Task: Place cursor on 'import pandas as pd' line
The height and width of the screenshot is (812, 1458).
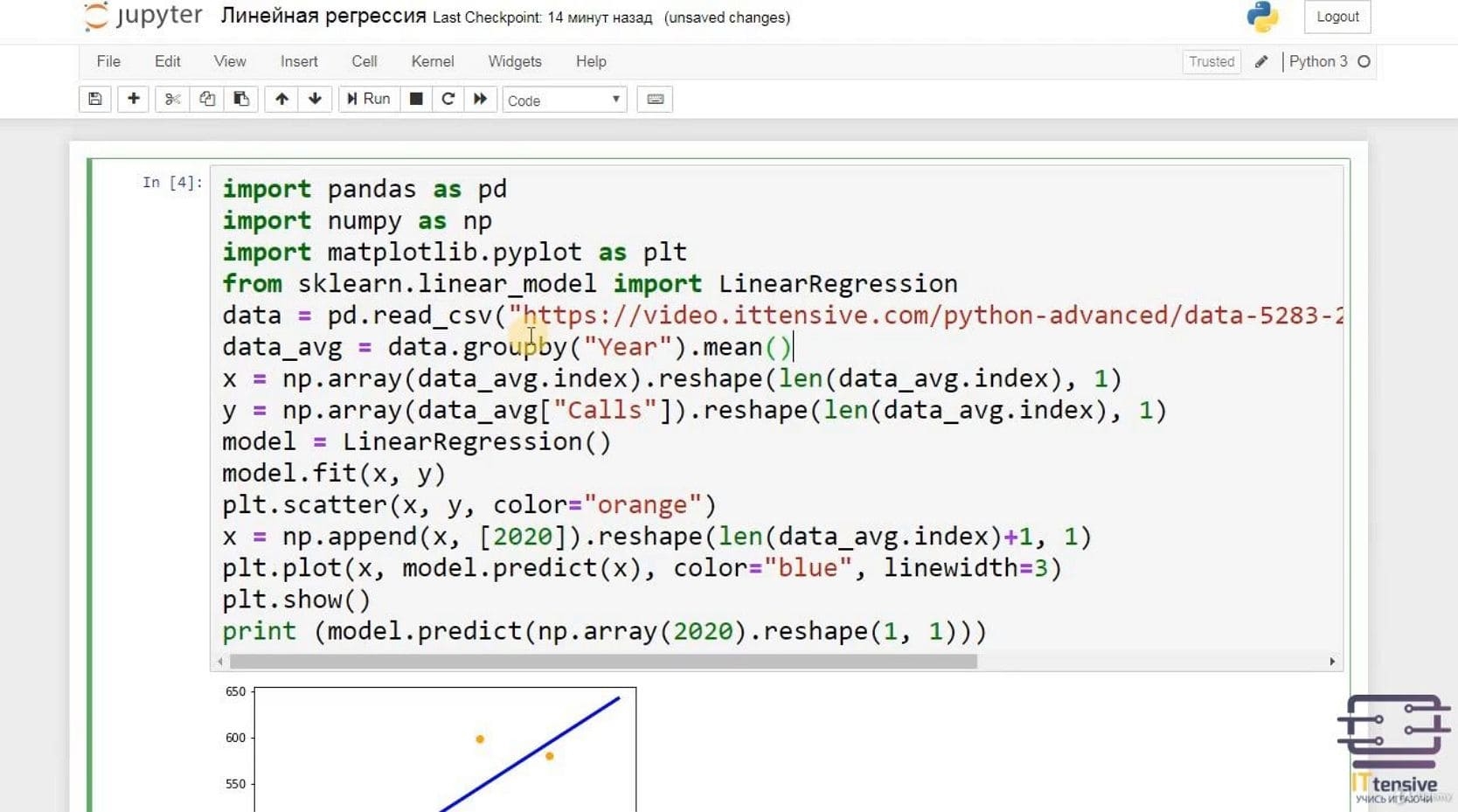Action: coord(364,189)
